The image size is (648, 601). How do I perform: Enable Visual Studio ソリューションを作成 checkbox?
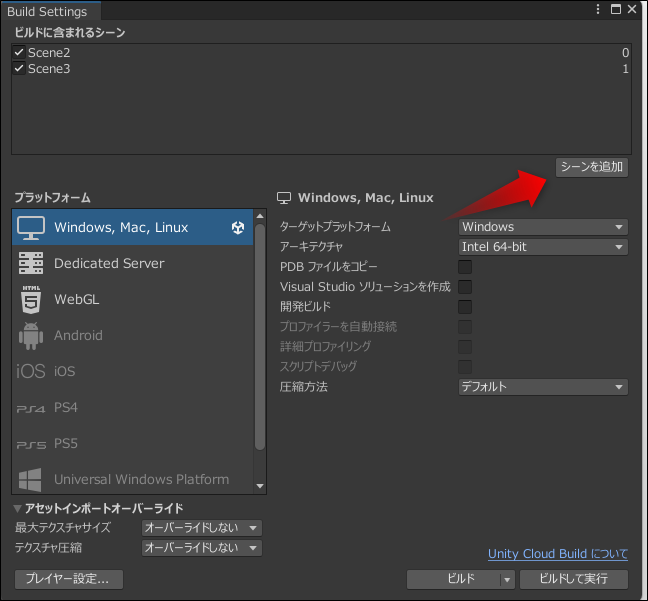[465, 287]
